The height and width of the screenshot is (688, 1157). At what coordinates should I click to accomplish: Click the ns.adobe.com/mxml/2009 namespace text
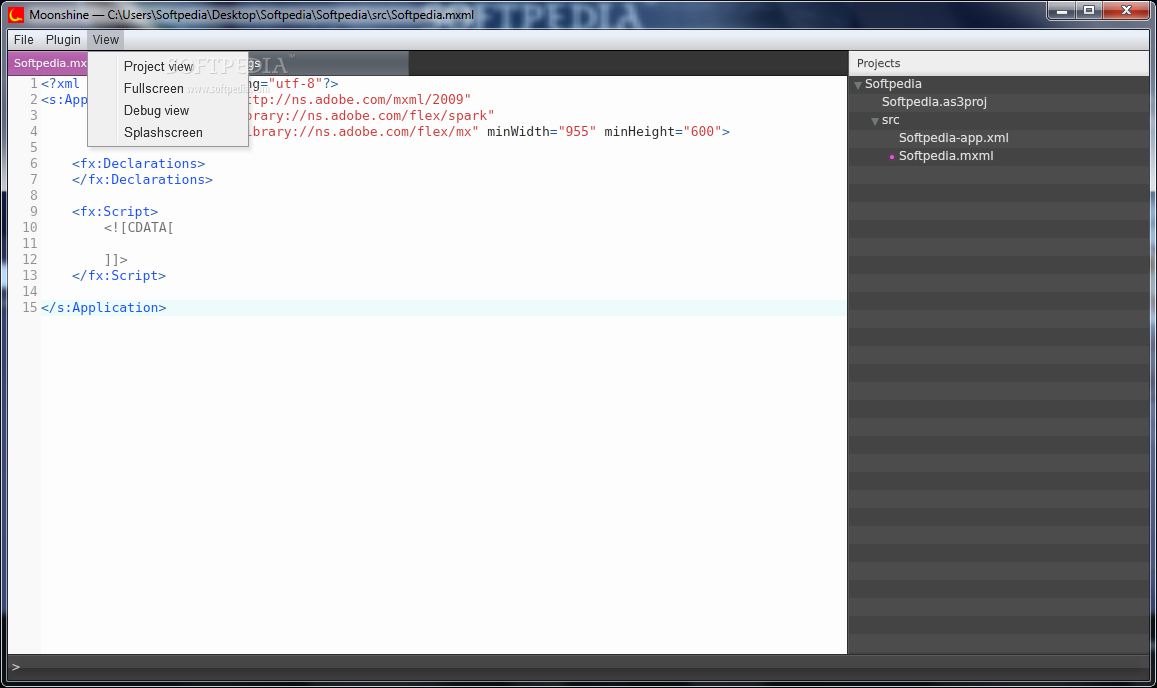coord(378,100)
